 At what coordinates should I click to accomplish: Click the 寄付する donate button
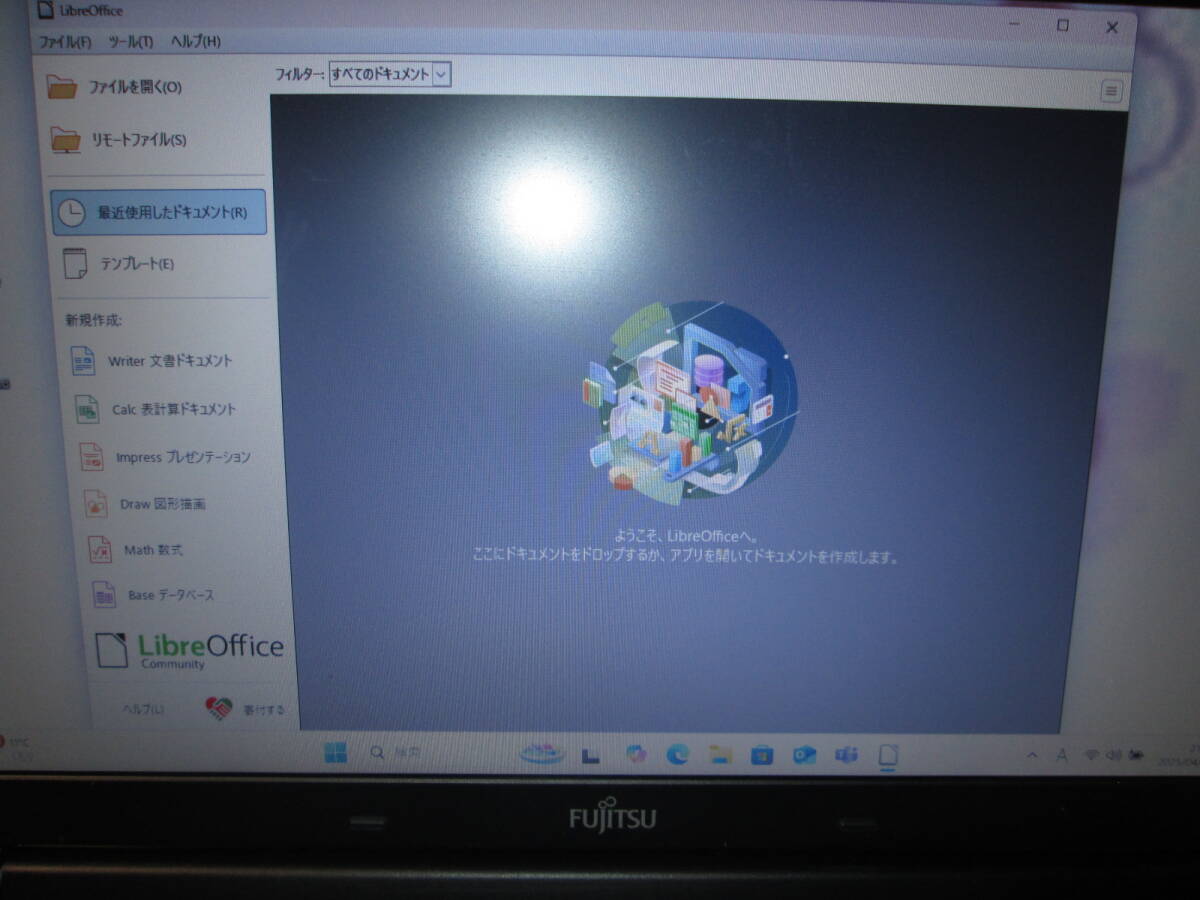coord(245,709)
